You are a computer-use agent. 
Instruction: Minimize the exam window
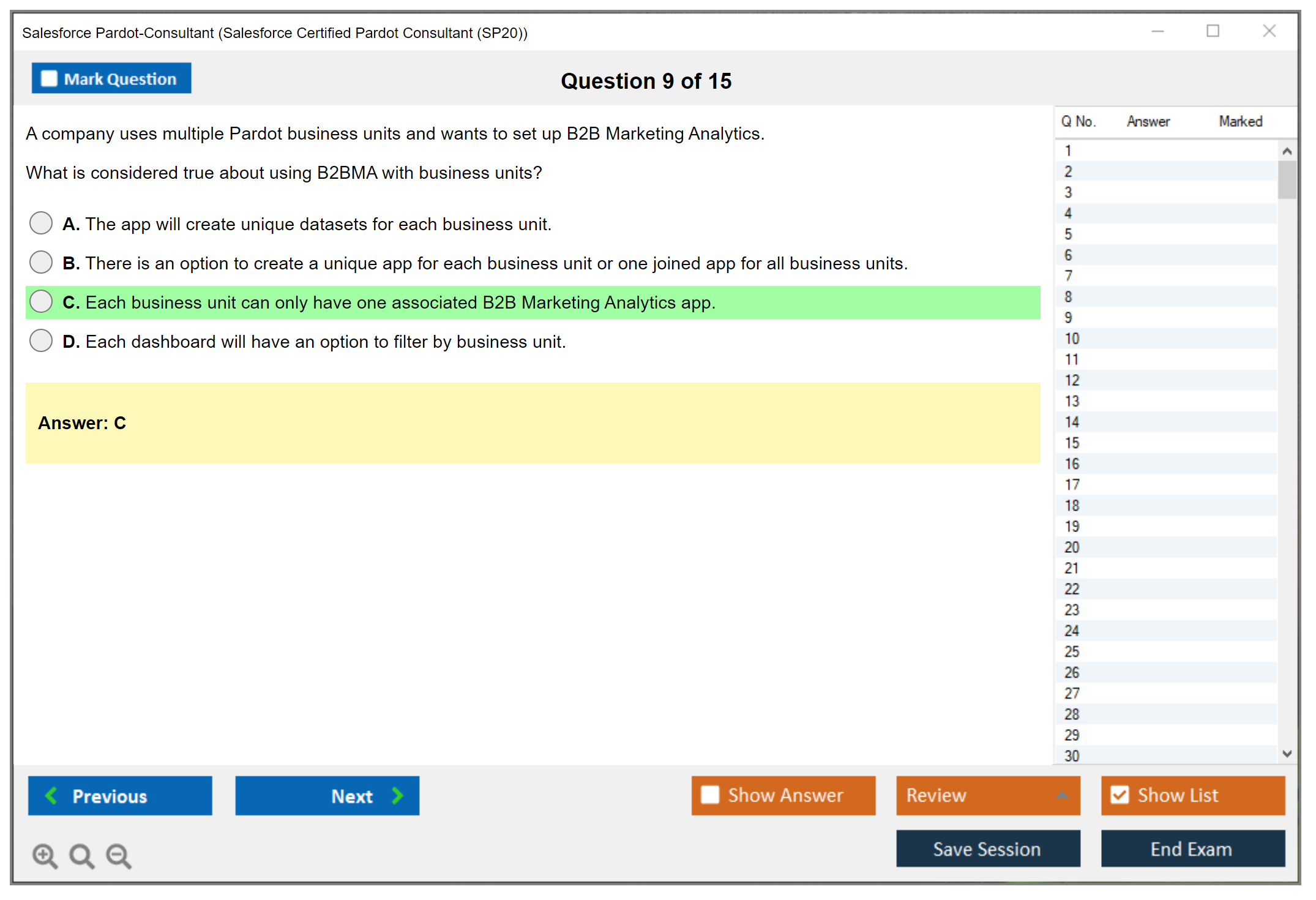click(1157, 31)
